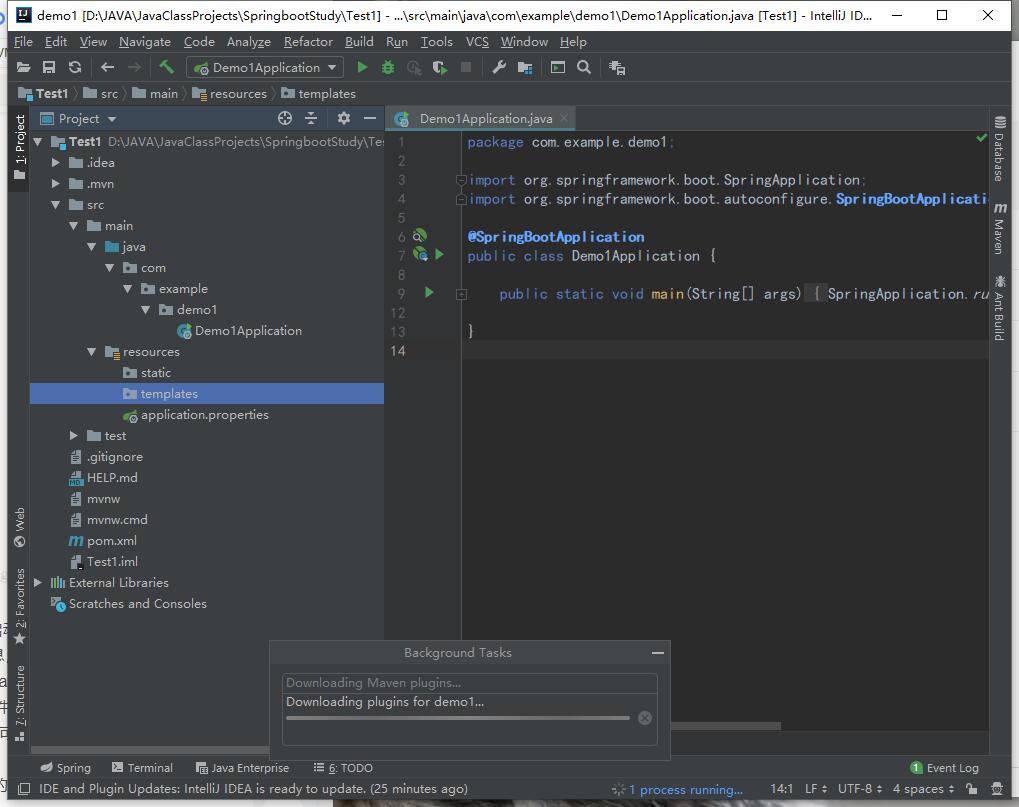The height and width of the screenshot is (807, 1019).
Task: Click the Project panel gear icon
Action: (x=343, y=118)
